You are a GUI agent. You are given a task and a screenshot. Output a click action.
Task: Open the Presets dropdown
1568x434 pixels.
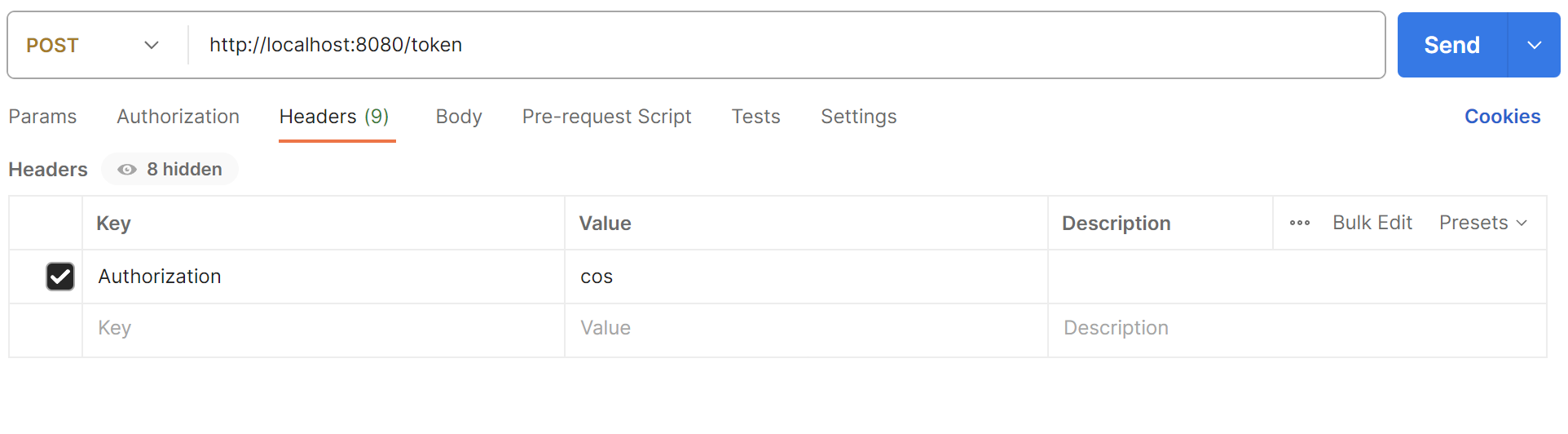point(1482,223)
